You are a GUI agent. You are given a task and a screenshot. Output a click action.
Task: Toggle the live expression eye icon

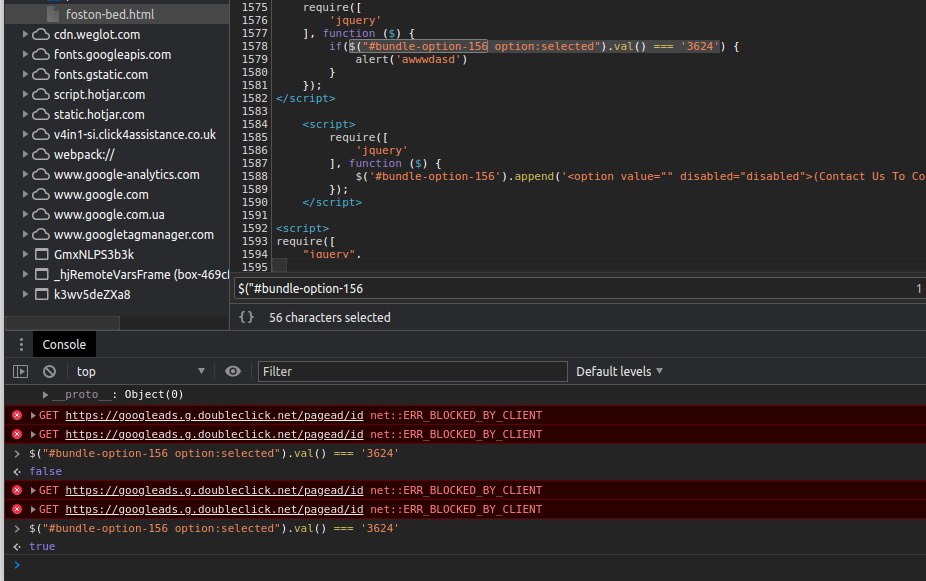click(x=233, y=371)
